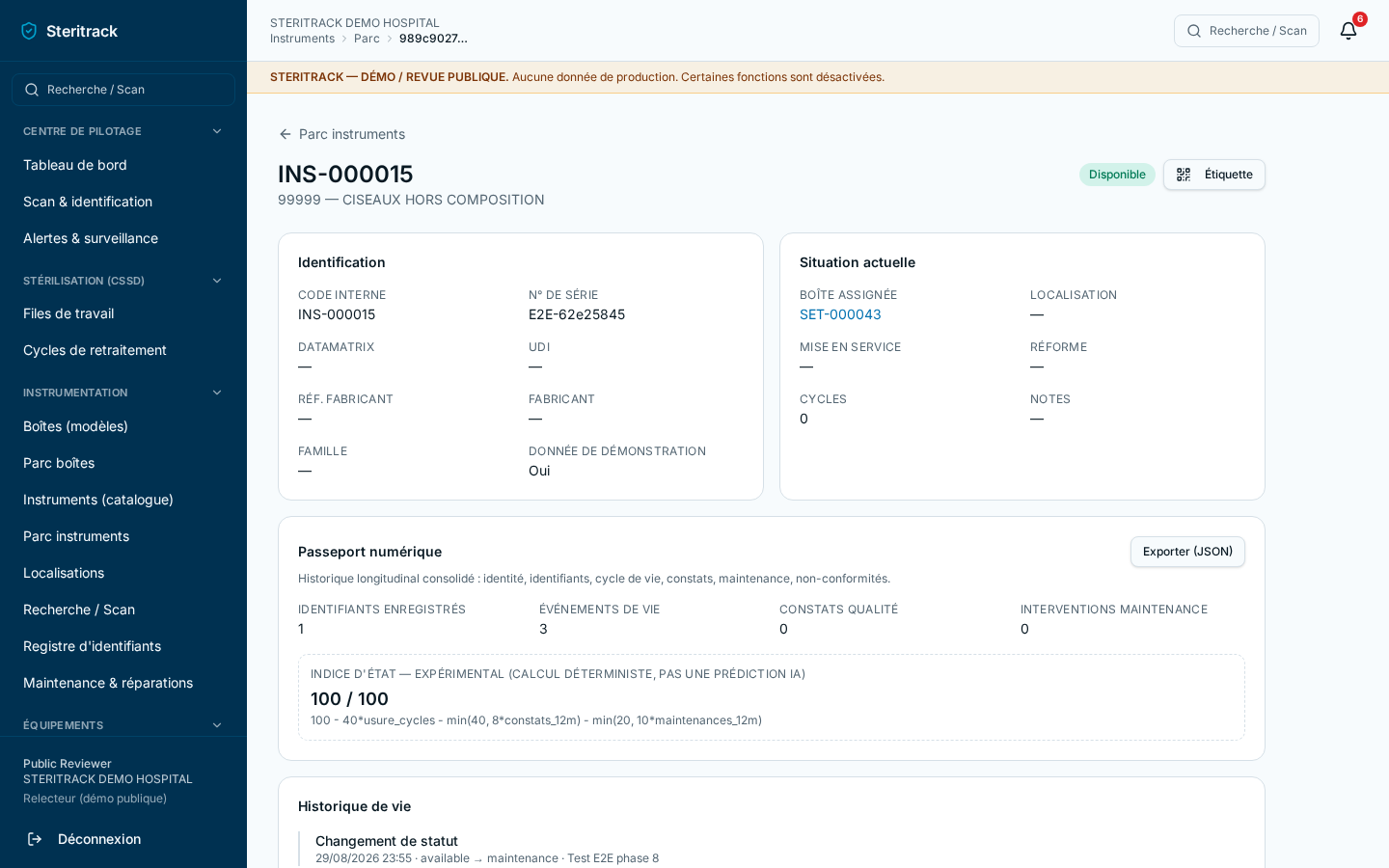1389x868 pixels.
Task: Go to Registre d'identifiants
Action: [x=123, y=646]
